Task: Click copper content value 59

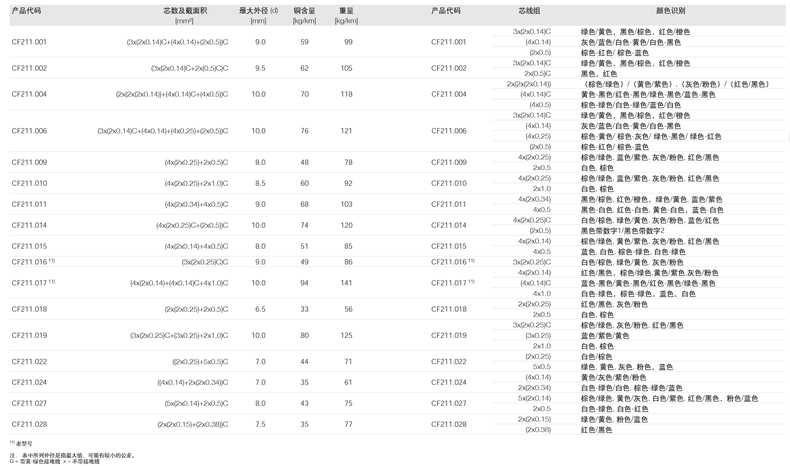Action: 304,42
